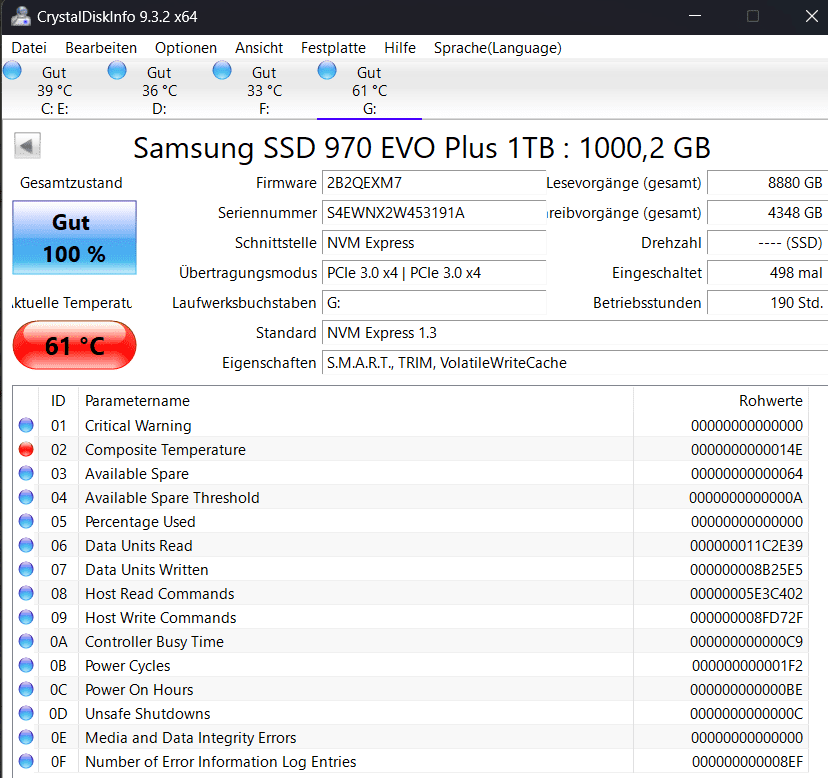Screen dimensions: 828x778
Task: Click status dot for Media and Data Integrity Errors
Action: [x=26, y=737]
